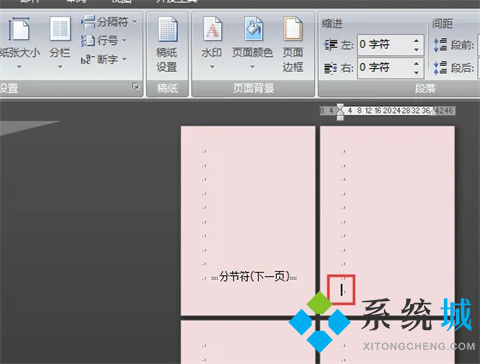Screen dimensions: 480x364
Task: Click the 段后 spacing after icon
Action: click(440, 68)
